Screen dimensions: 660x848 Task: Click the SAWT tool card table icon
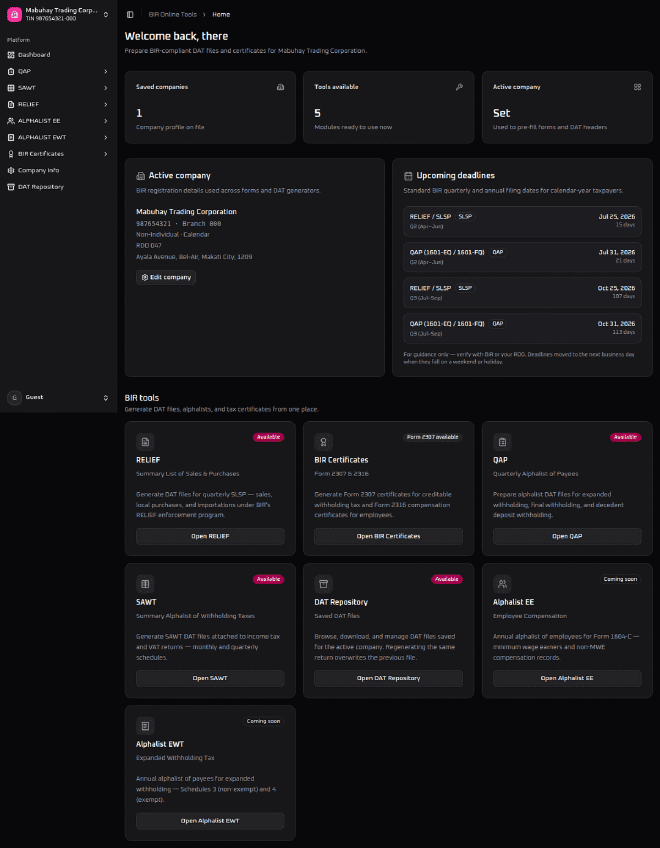[x=145, y=584]
